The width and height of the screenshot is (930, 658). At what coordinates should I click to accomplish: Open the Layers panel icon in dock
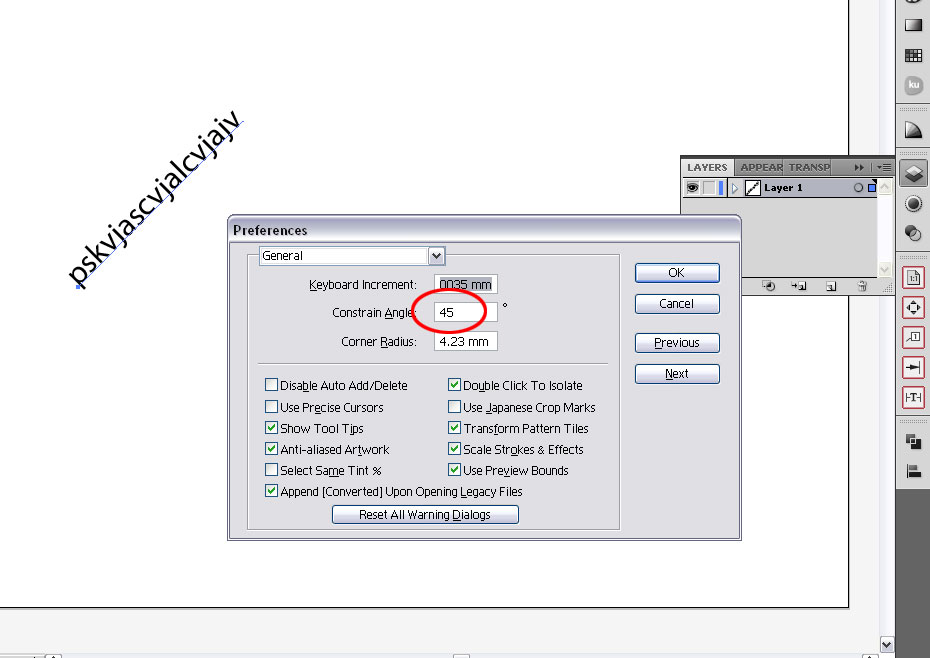tap(913, 174)
